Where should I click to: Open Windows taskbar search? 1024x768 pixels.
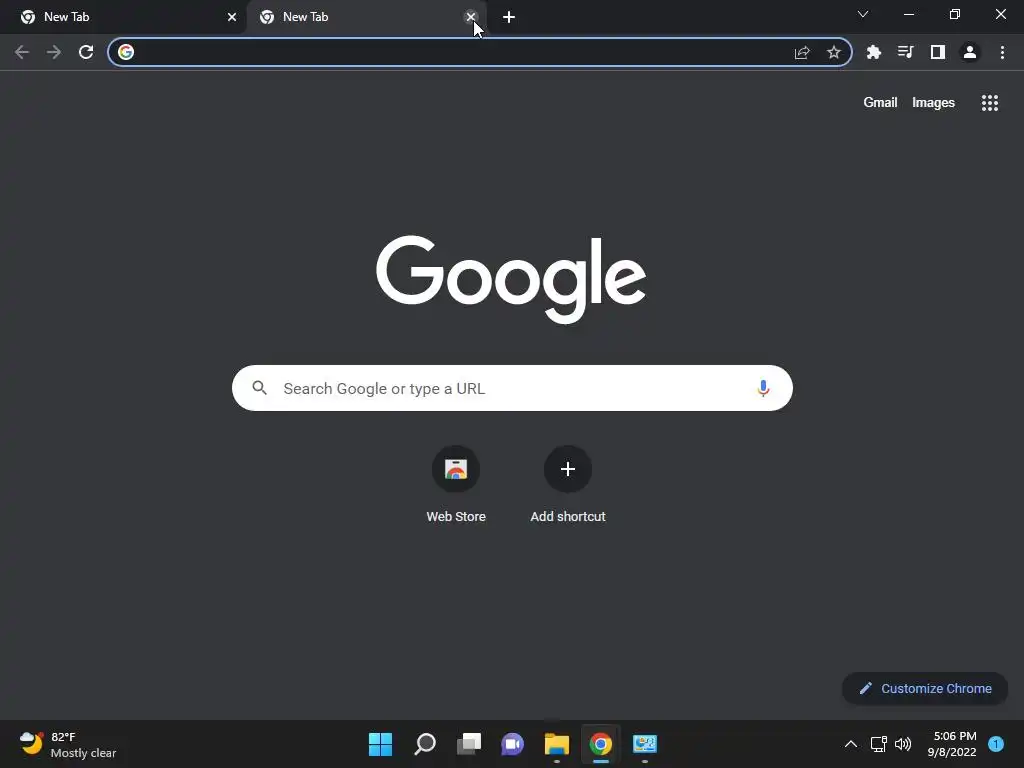coord(425,744)
